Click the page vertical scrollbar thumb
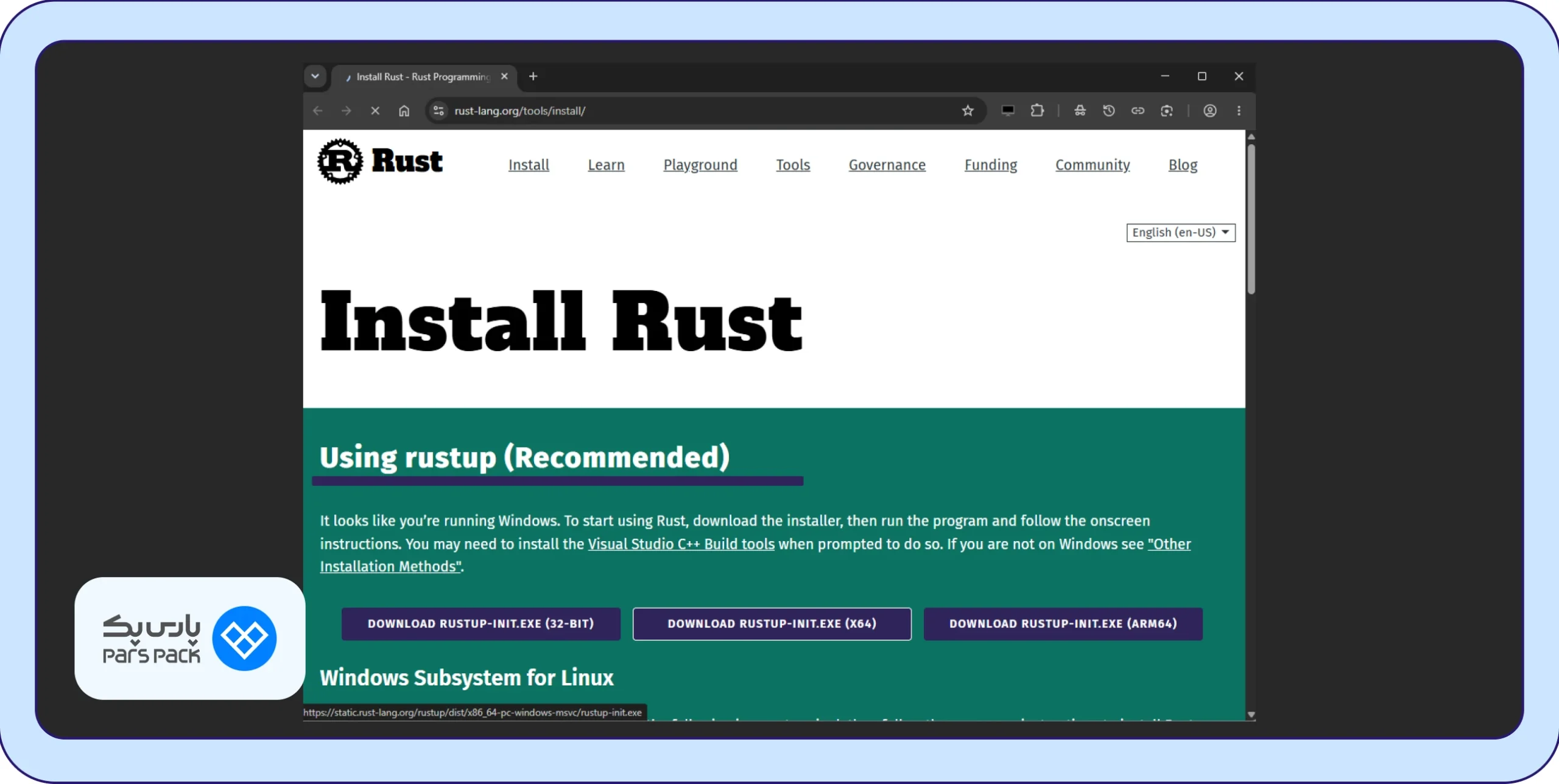The height and width of the screenshot is (784, 1559). 1251,219
